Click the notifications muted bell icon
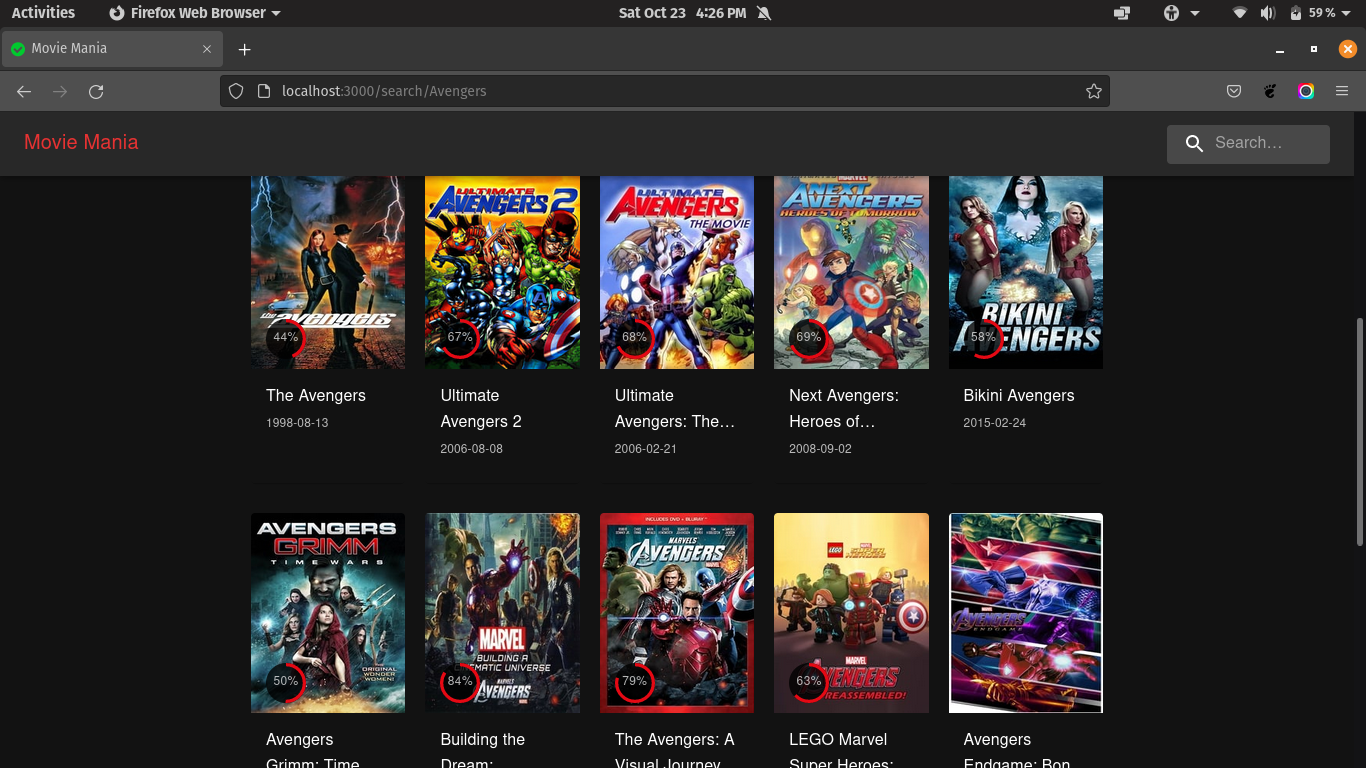The image size is (1366, 768). pyautogui.click(x=765, y=13)
